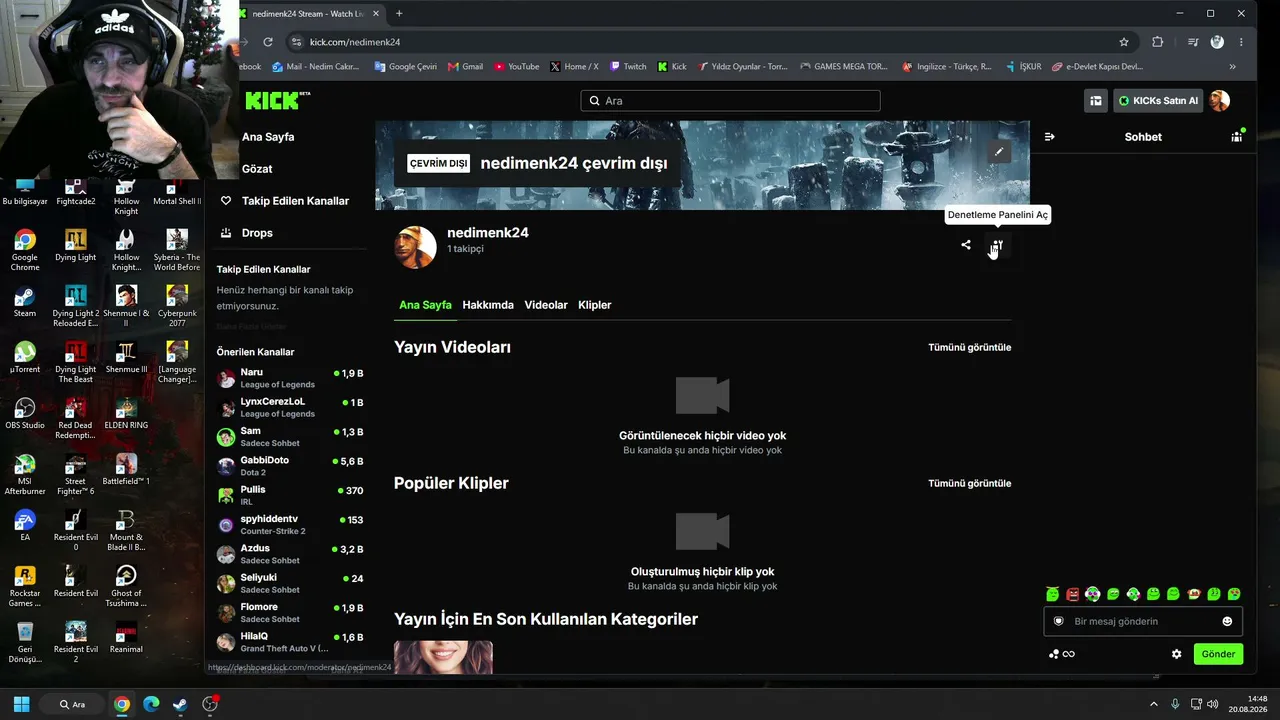Click the Chrome address bar
Screen dimensions: 1280x720
[x=710, y=42]
